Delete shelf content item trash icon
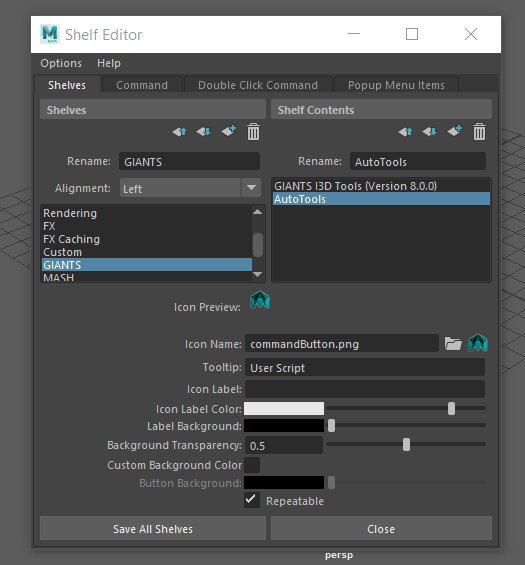The image size is (525, 565). [x=479, y=132]
